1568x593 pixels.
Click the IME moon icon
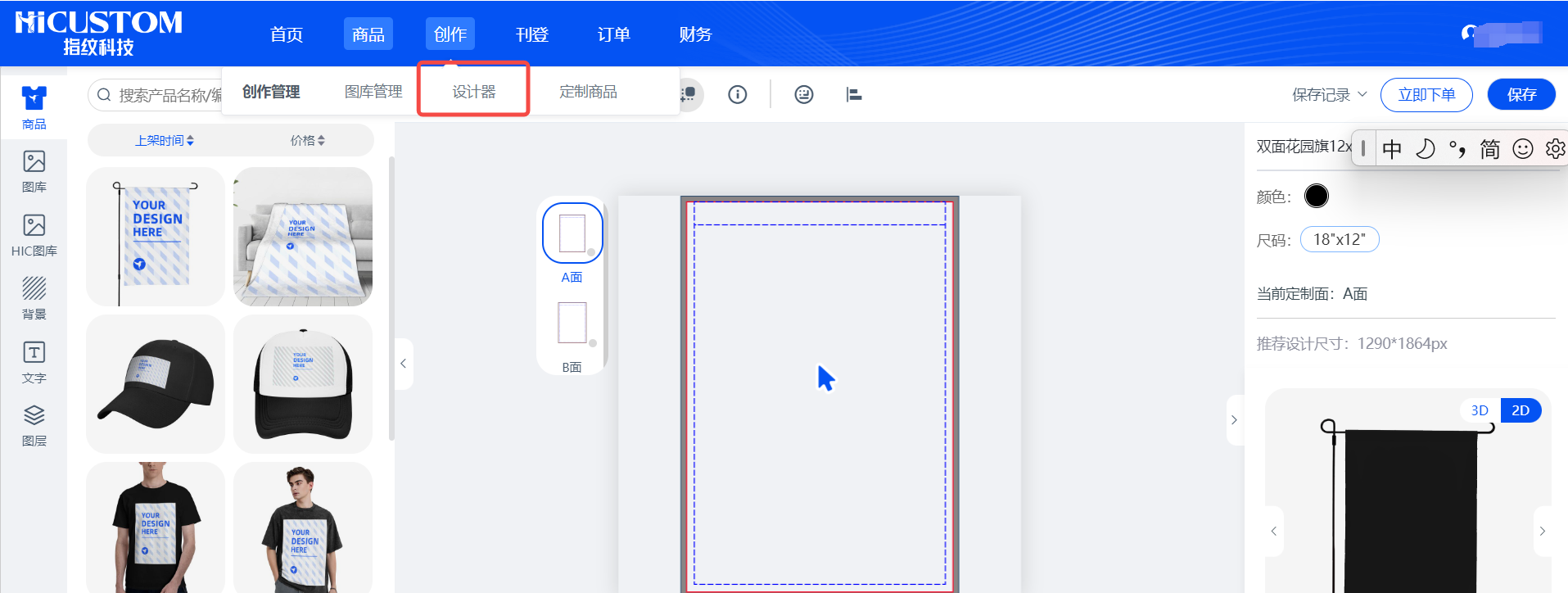point(1426,148)
